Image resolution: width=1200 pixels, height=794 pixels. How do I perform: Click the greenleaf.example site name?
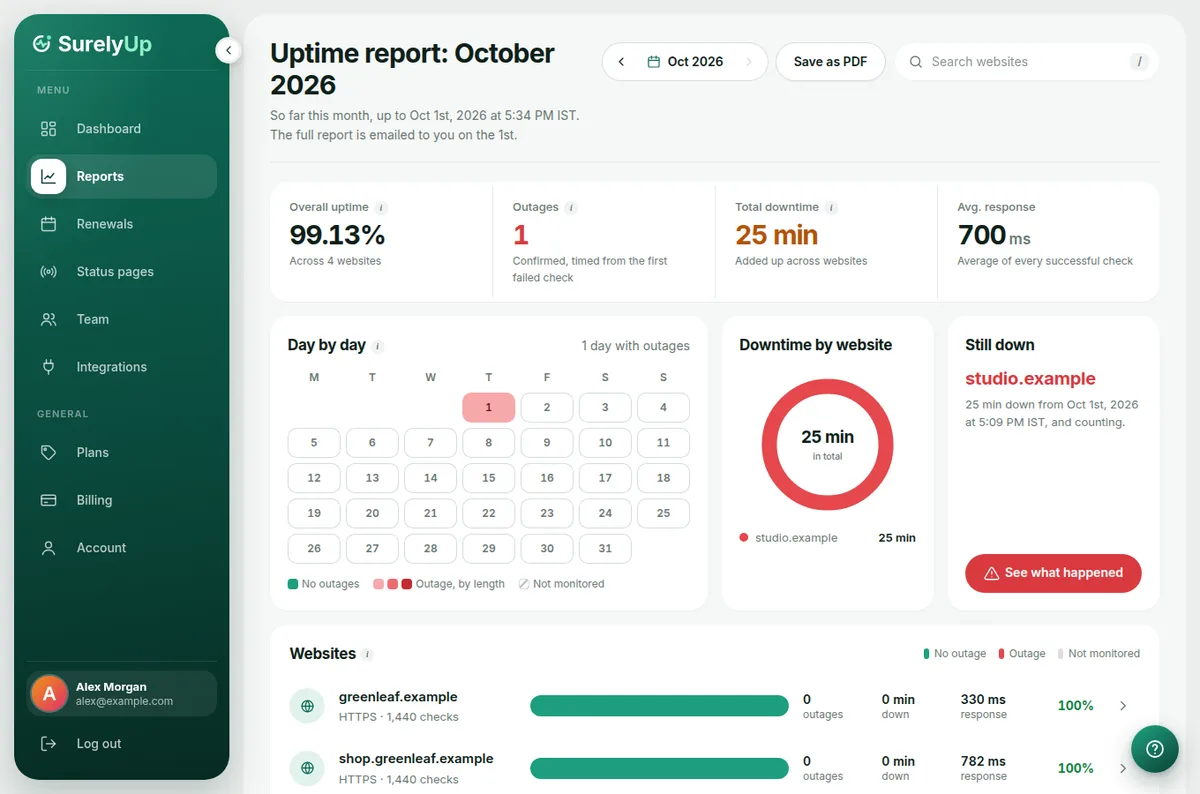coord(398,697)
